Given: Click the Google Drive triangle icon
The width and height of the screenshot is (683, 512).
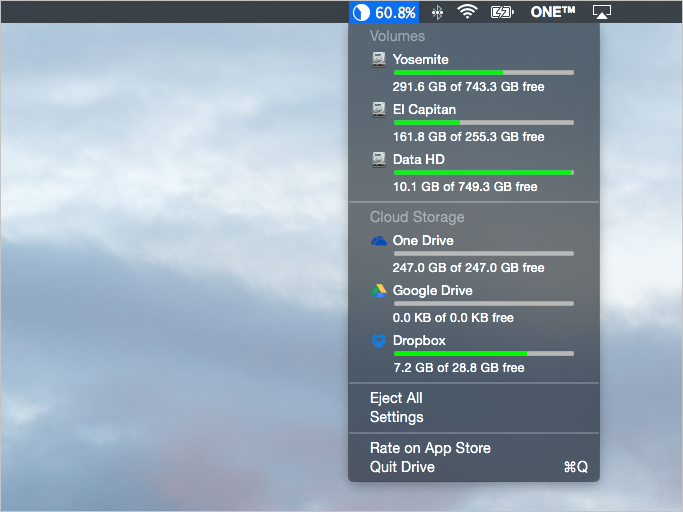Looking at the screenshot, I should [x=379, y=291].
